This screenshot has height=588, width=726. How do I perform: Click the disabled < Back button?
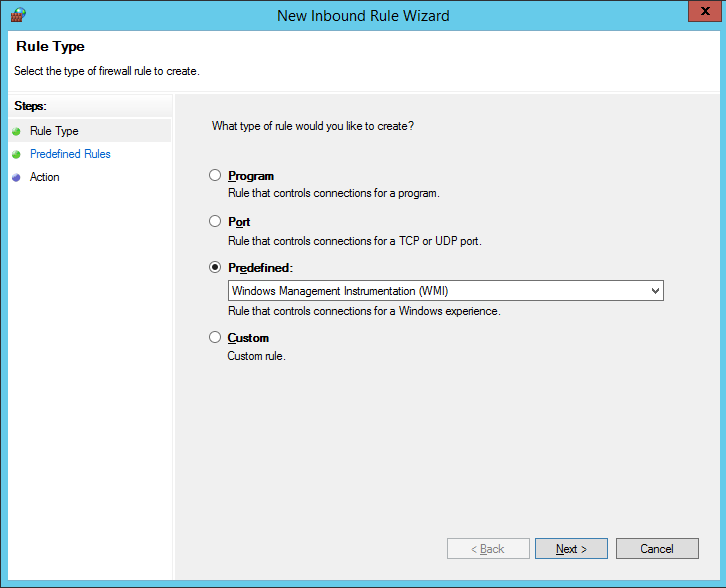(488, 549)
